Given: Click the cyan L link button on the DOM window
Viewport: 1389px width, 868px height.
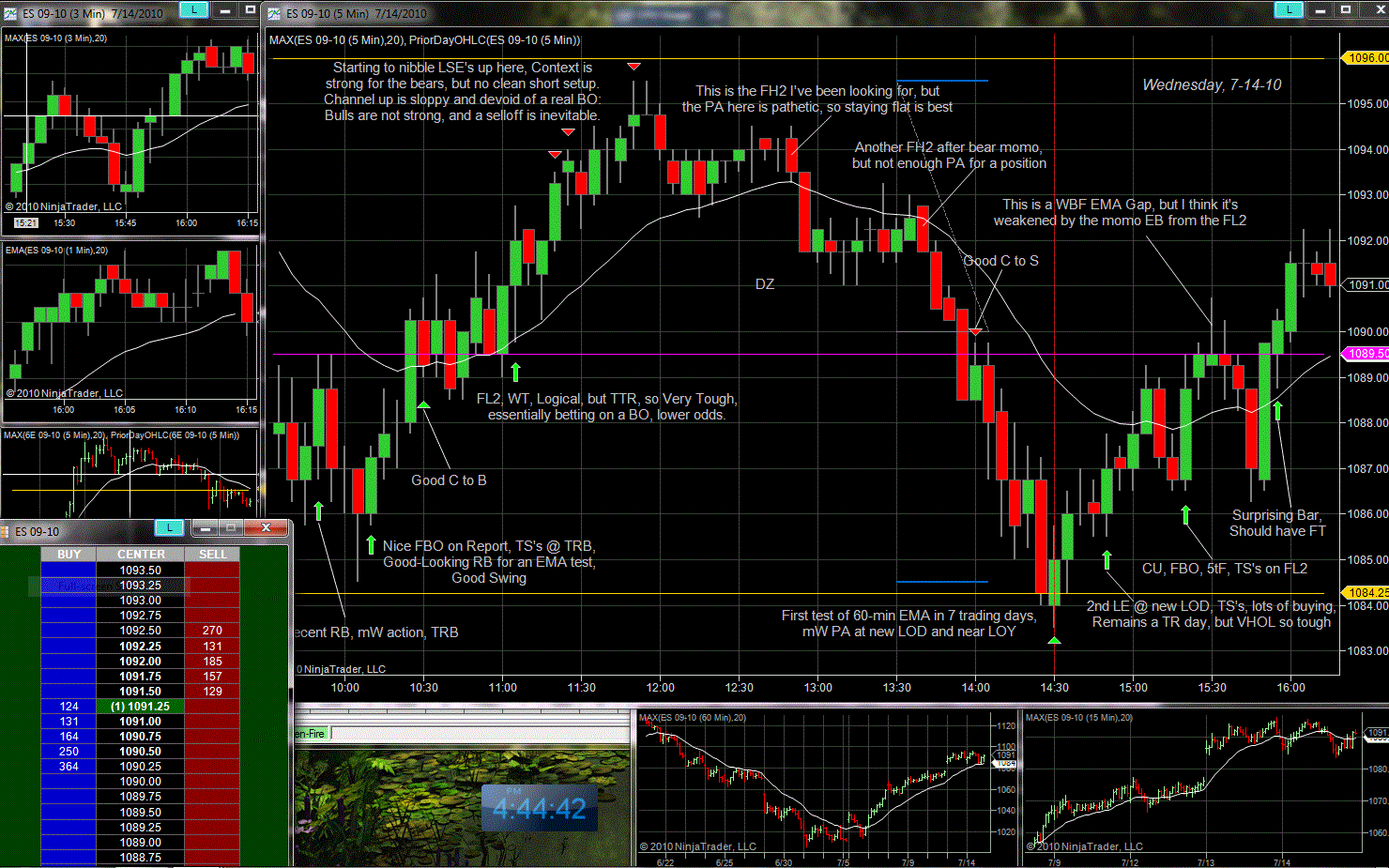Looking at the screenshot, I should [x=169, y=528].
